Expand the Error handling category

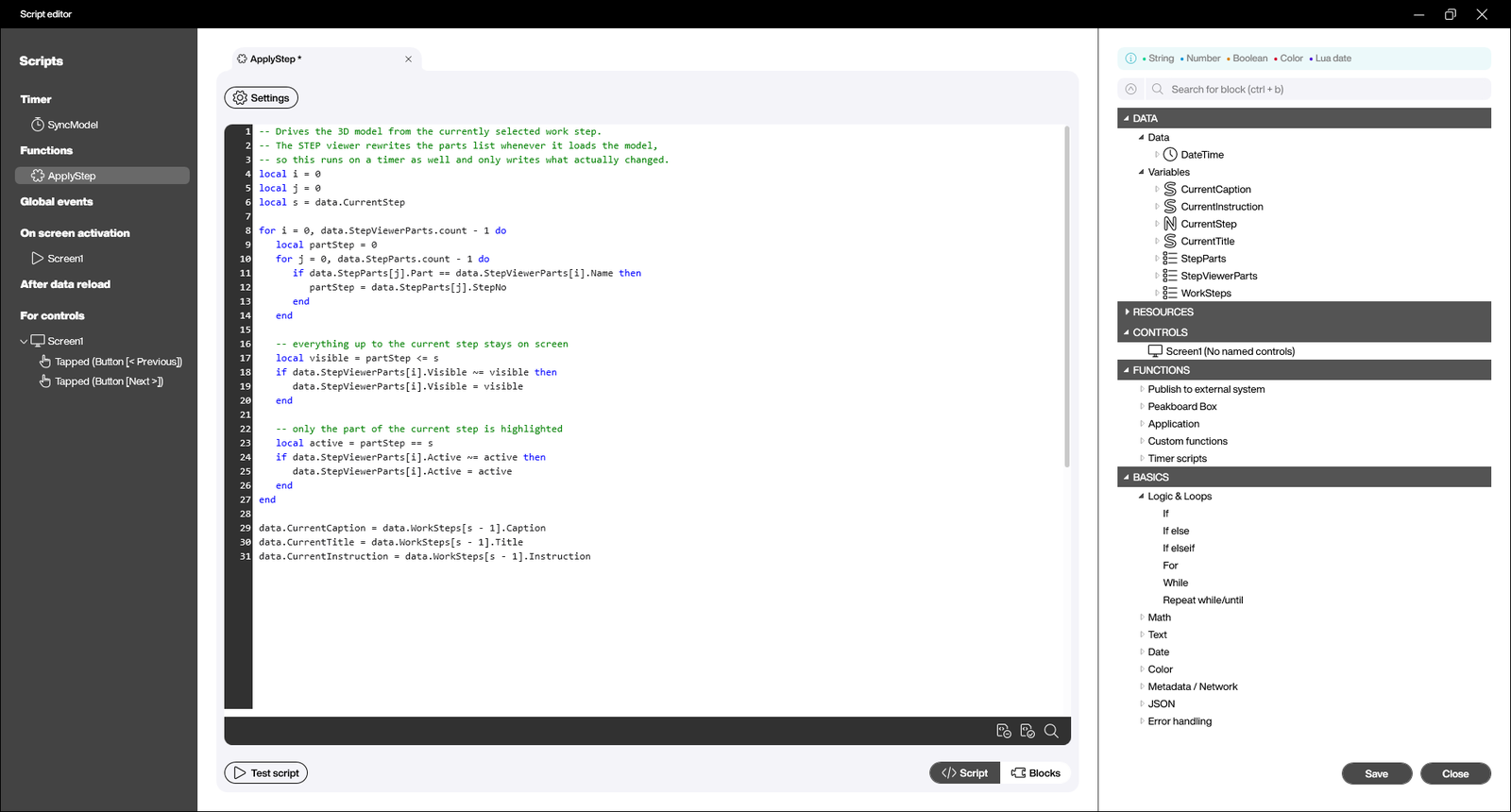coord(1141,721)
